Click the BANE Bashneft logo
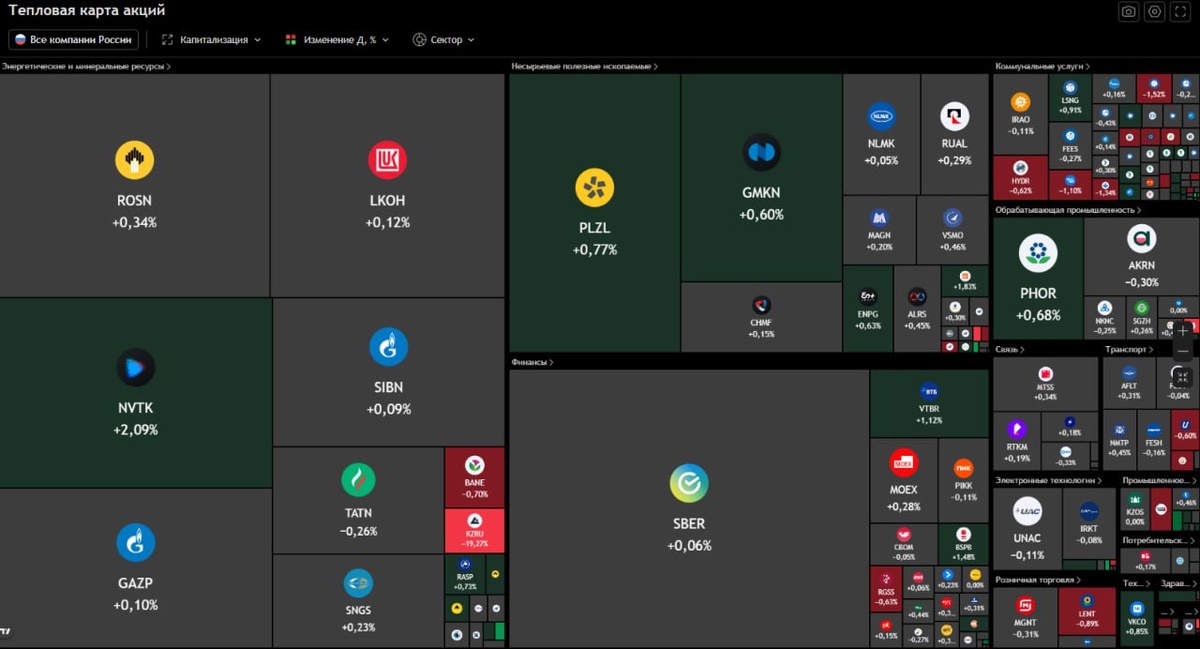This screenshot has height=649, width=1200. [474, 465]
